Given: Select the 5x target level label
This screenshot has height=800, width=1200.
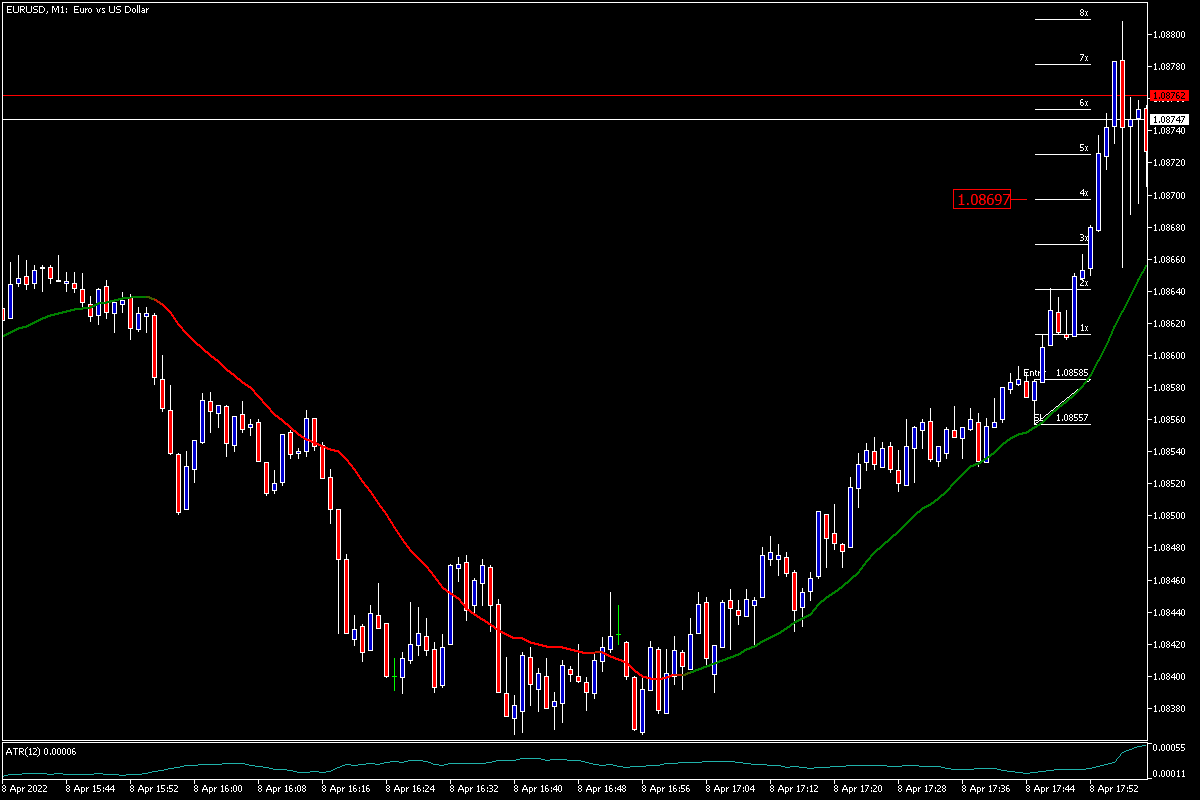Looking at the screenshot, I should pyautogui.click(x=1084, y=148).
